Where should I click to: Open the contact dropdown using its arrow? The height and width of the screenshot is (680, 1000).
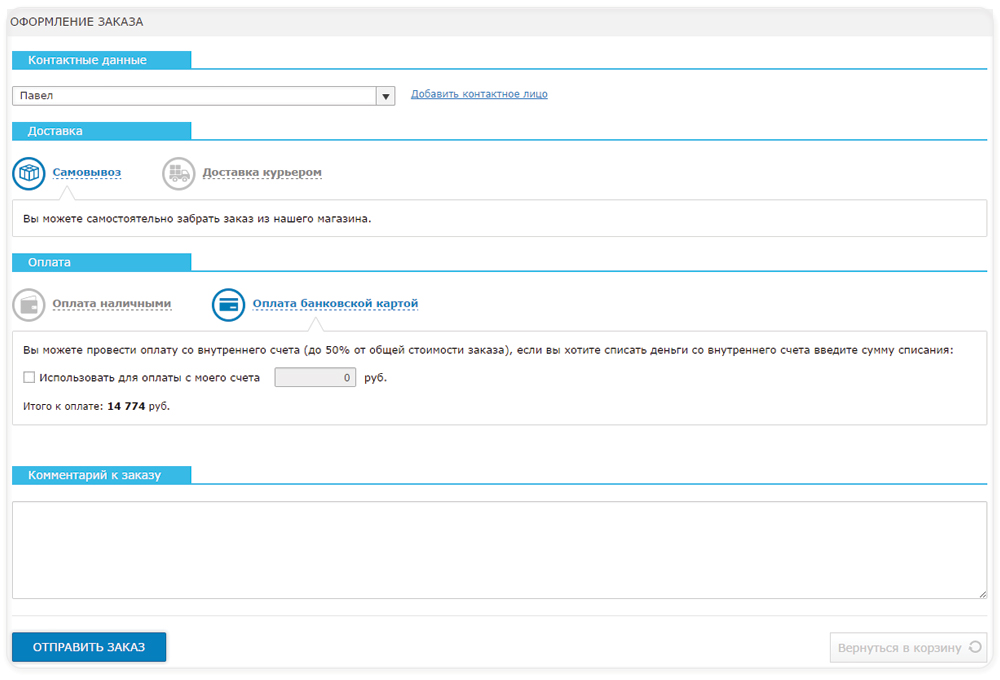click(385, 96)
